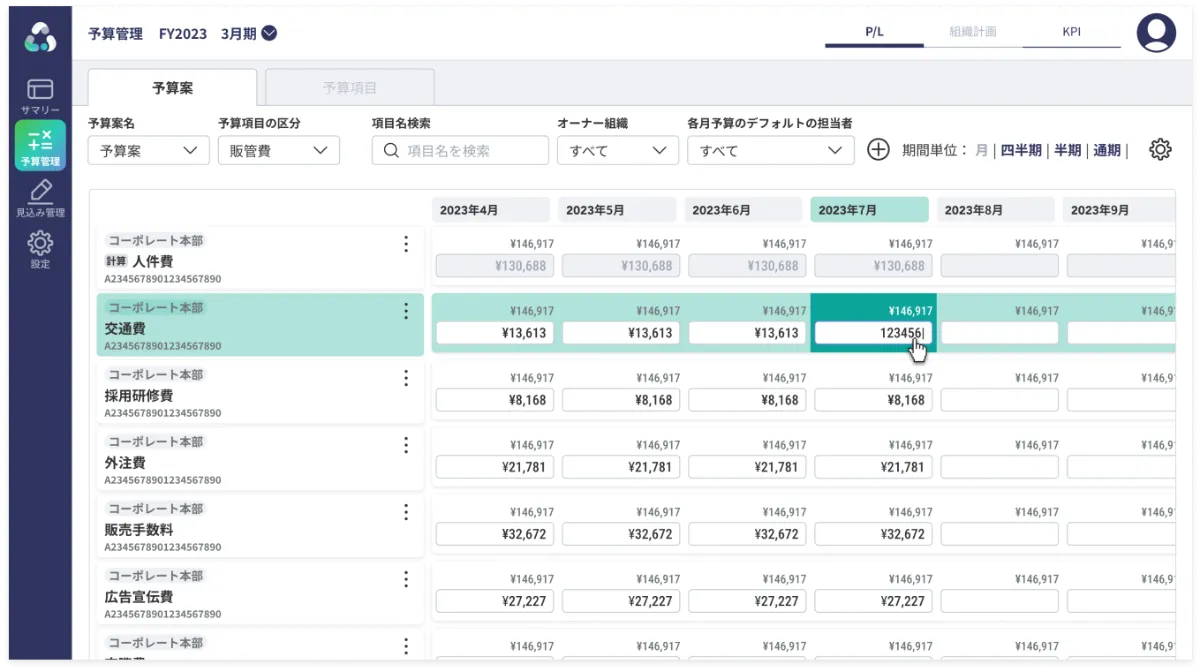Open 予算項目の区分 dropdown showing 販管費
Image resolution: width=1200 pixels, height=670 pixels.
(279, 151)
